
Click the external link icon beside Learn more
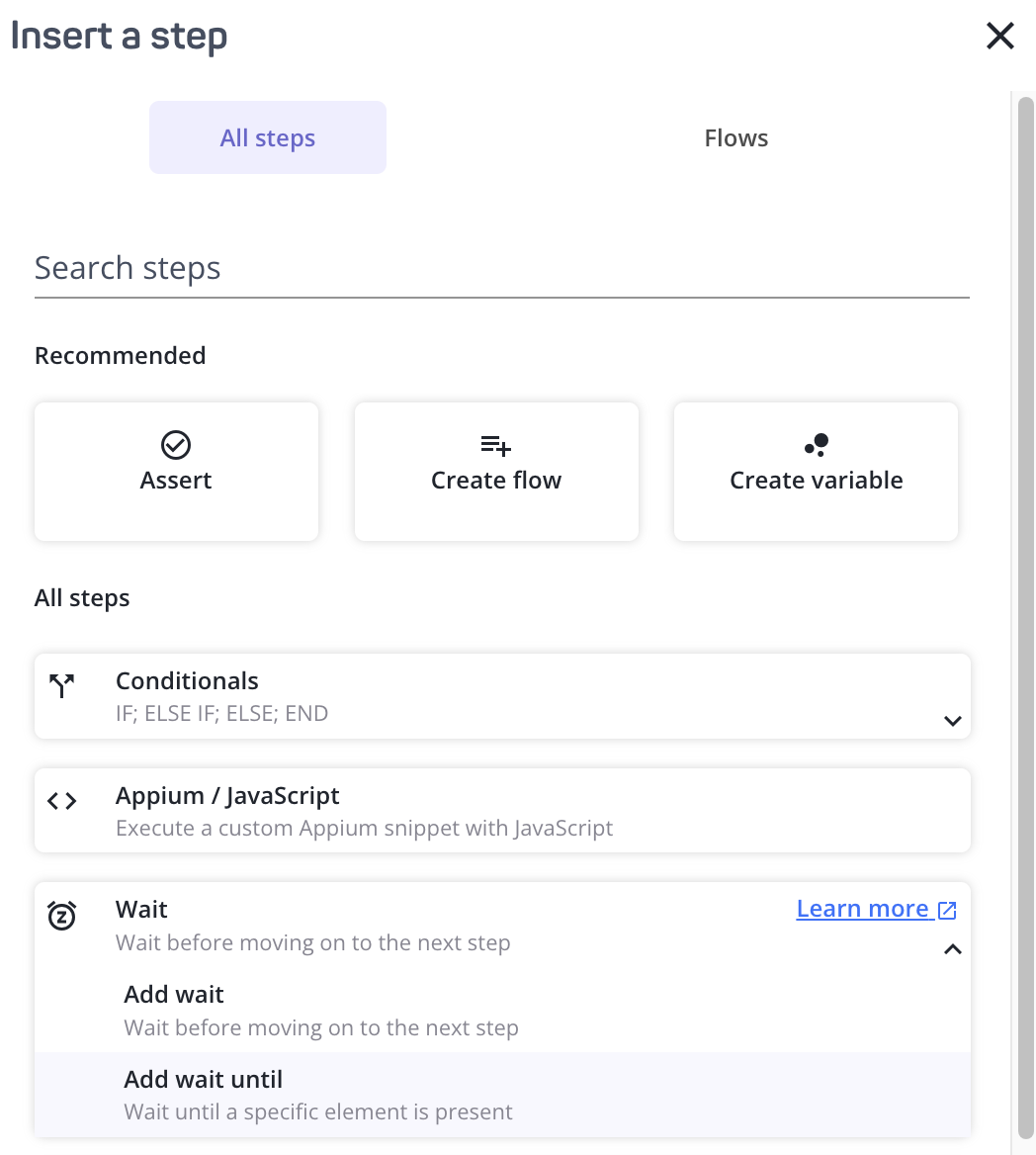(947, 911)
